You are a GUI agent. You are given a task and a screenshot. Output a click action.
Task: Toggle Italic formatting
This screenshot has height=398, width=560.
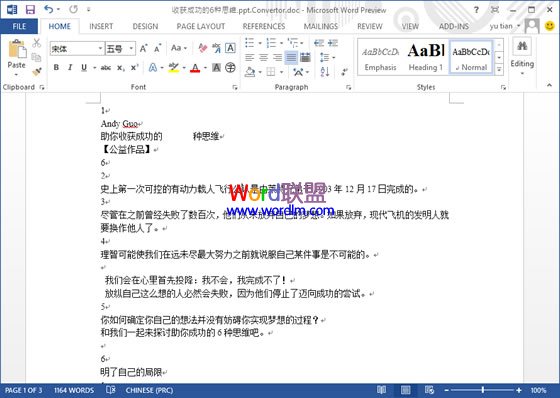70,67
